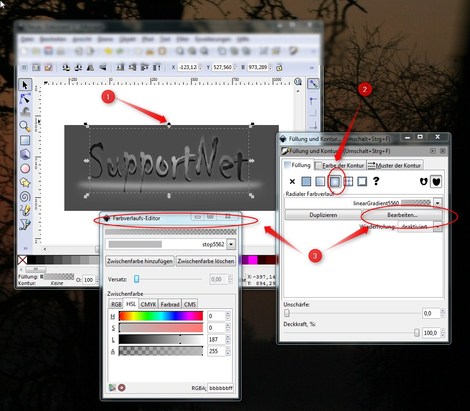Click iconify arrow in Füllung und Kontur dock

pos(433,151)
